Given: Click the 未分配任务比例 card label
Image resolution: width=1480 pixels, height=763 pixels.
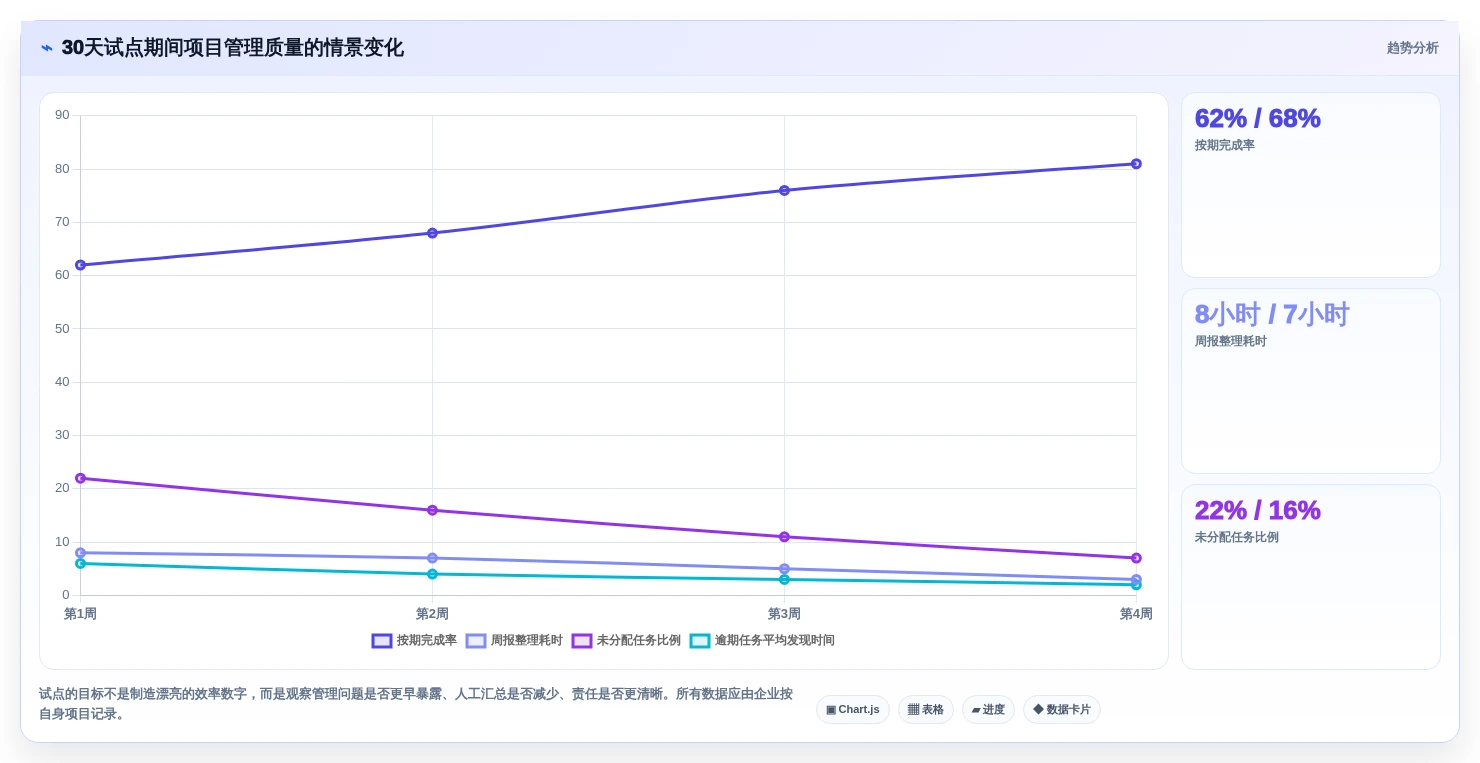Looking at the screenshot, I should pos(1236,537).
